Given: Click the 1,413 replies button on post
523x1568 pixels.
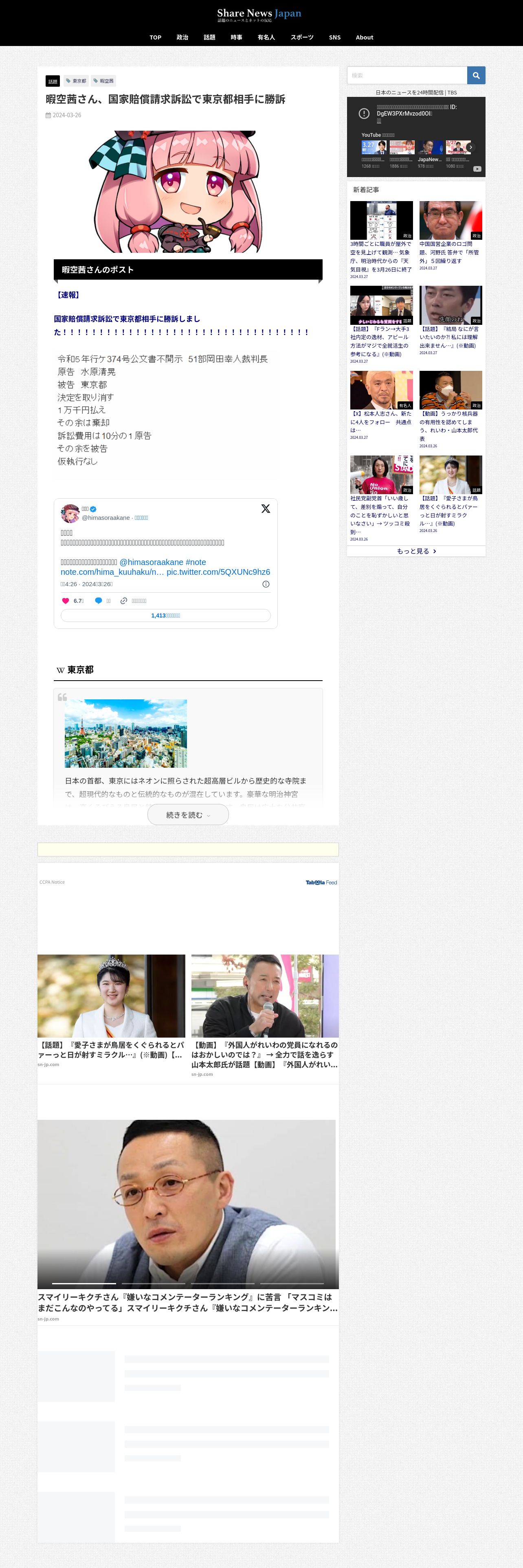Looking at the screenshot, I should coord(166,615).
